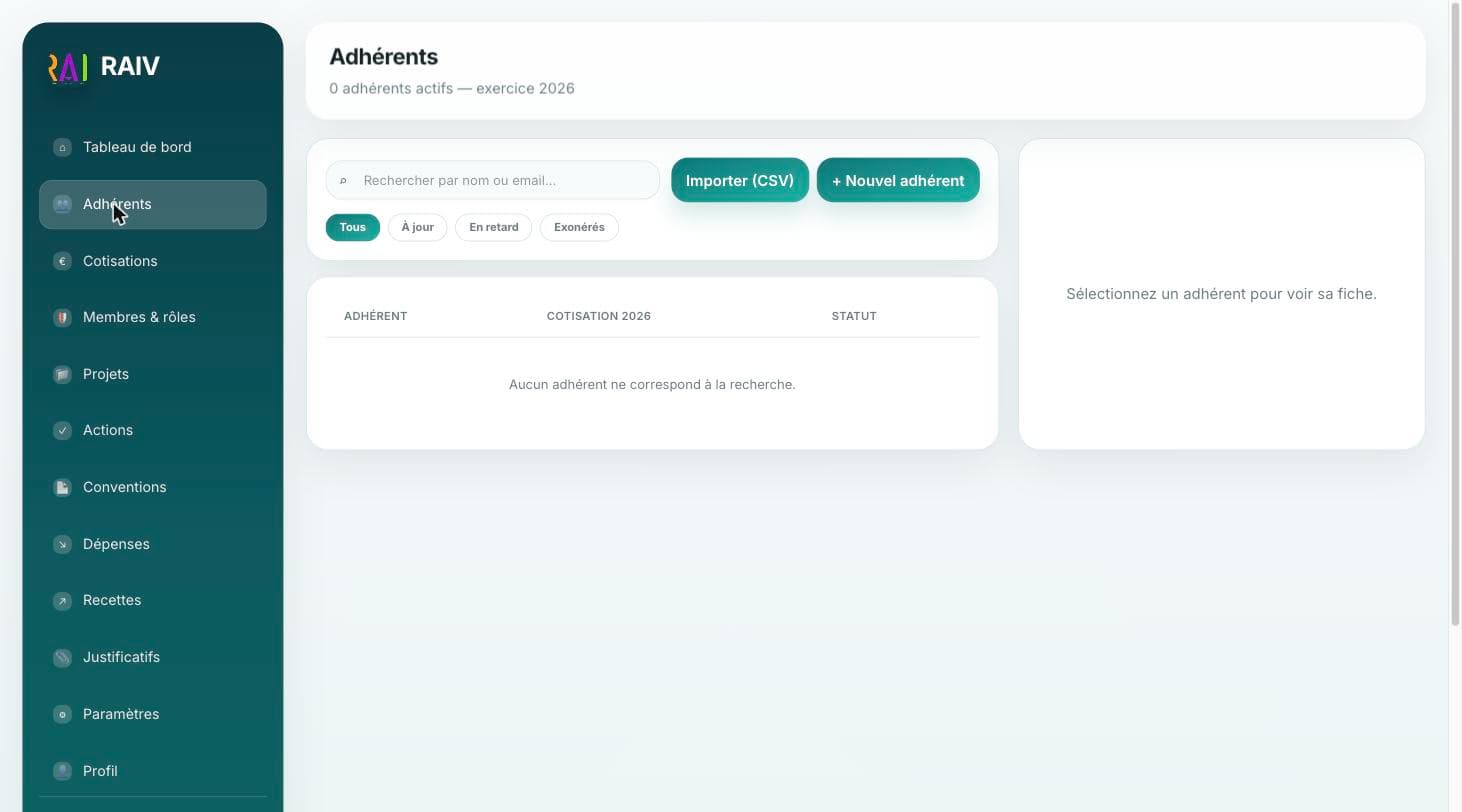Open Paramètres gear icon
This screenshot has height=812, width=1462.
[62, 714]
